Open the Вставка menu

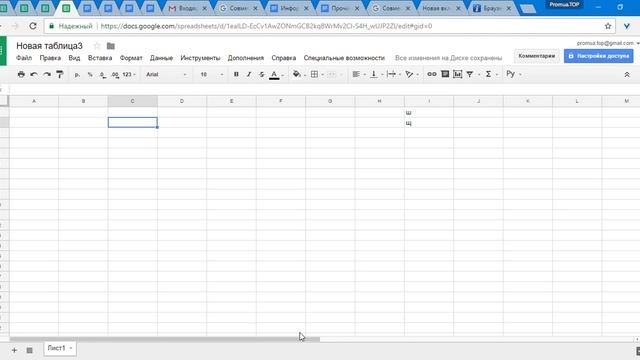point(100,58)
